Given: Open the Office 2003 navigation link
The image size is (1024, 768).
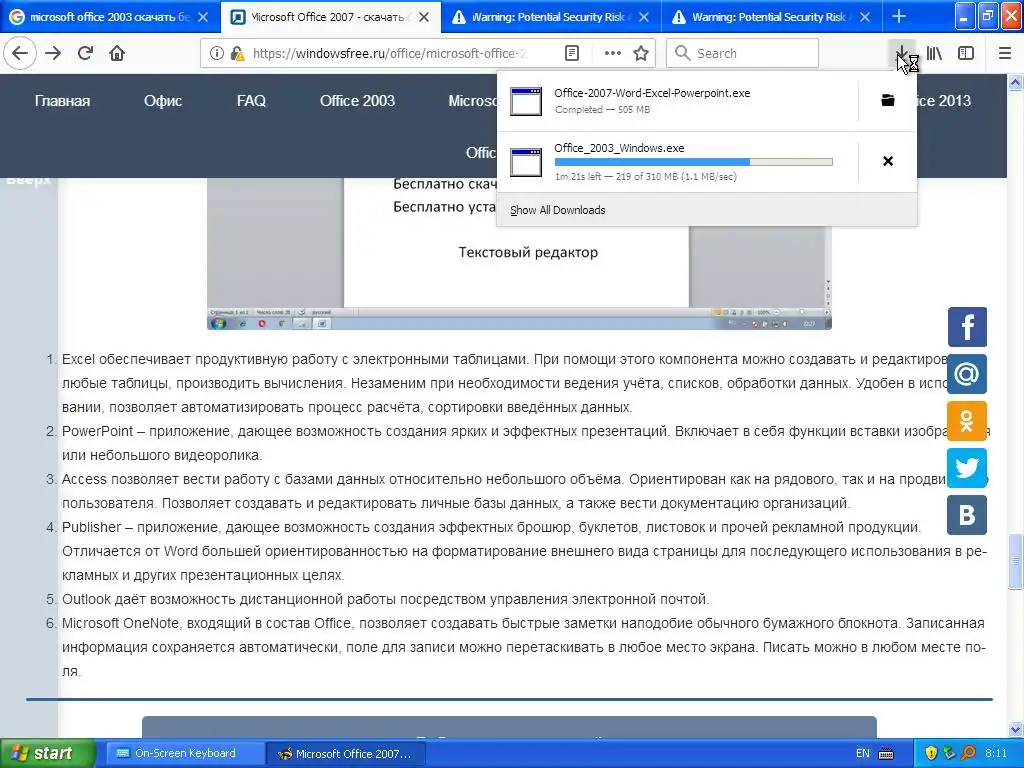Looking at the screenshot, I should click(x=357, y=101).
